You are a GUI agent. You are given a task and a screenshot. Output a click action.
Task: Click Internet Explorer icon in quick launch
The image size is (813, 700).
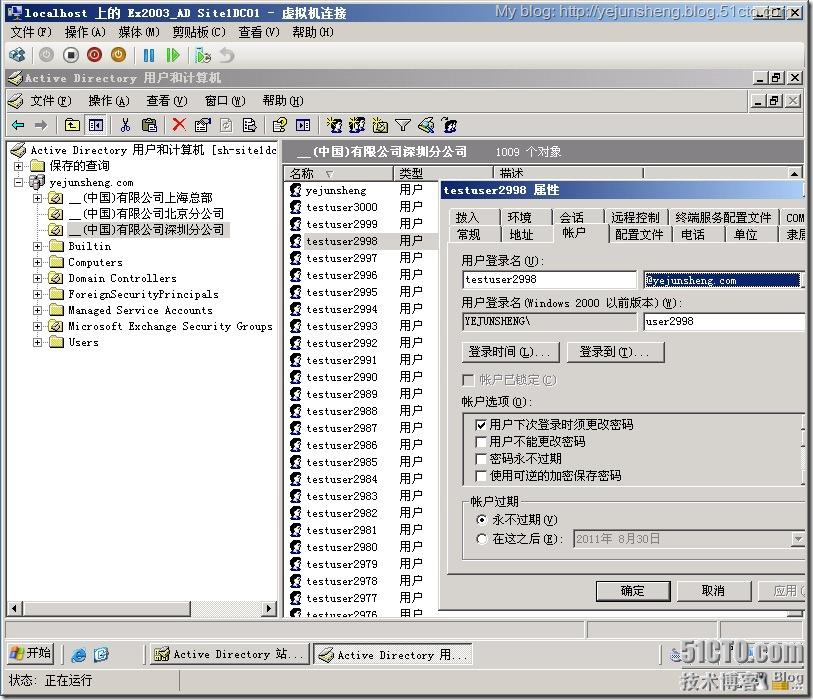point(78,655)
